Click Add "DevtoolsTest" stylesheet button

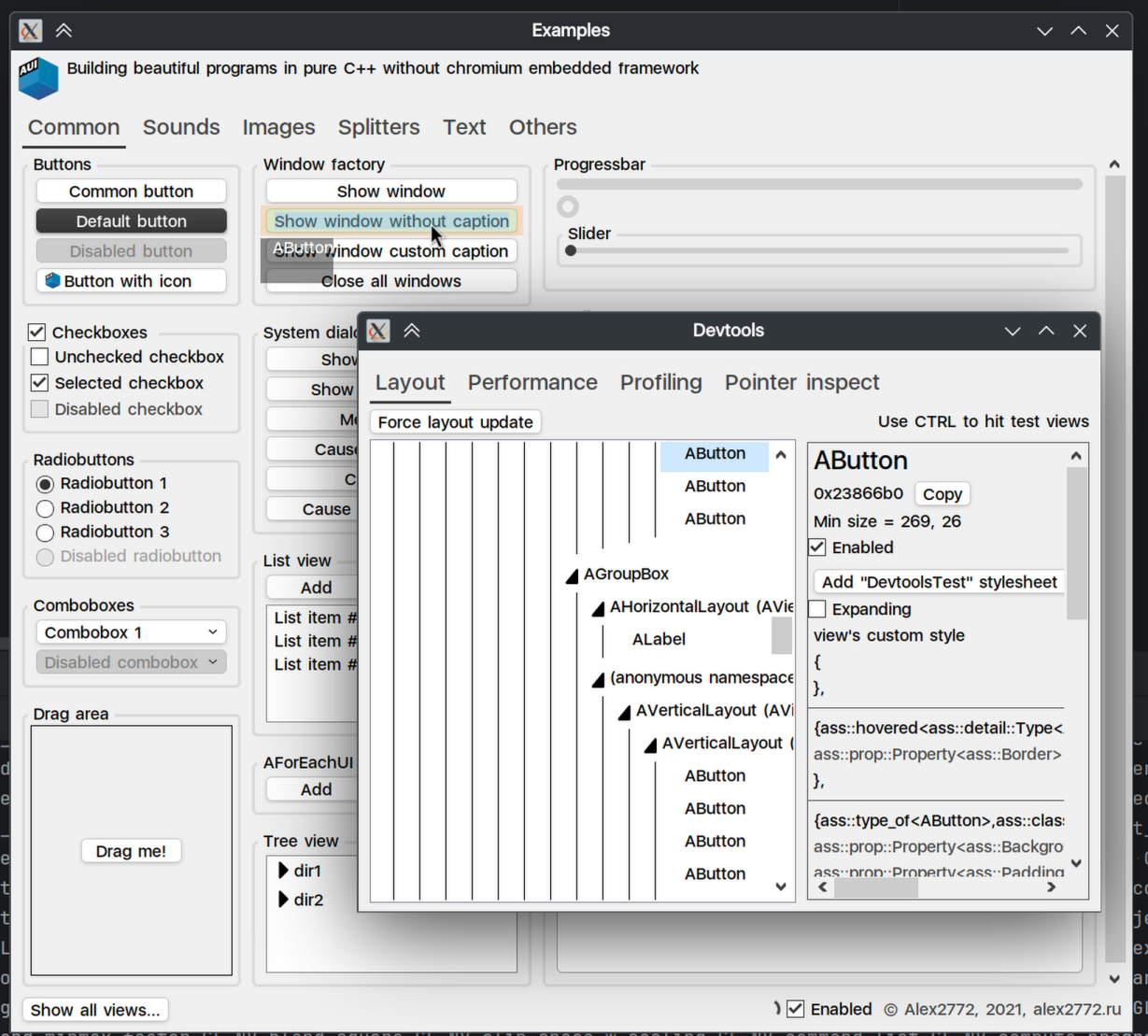(x=939, y=582)
